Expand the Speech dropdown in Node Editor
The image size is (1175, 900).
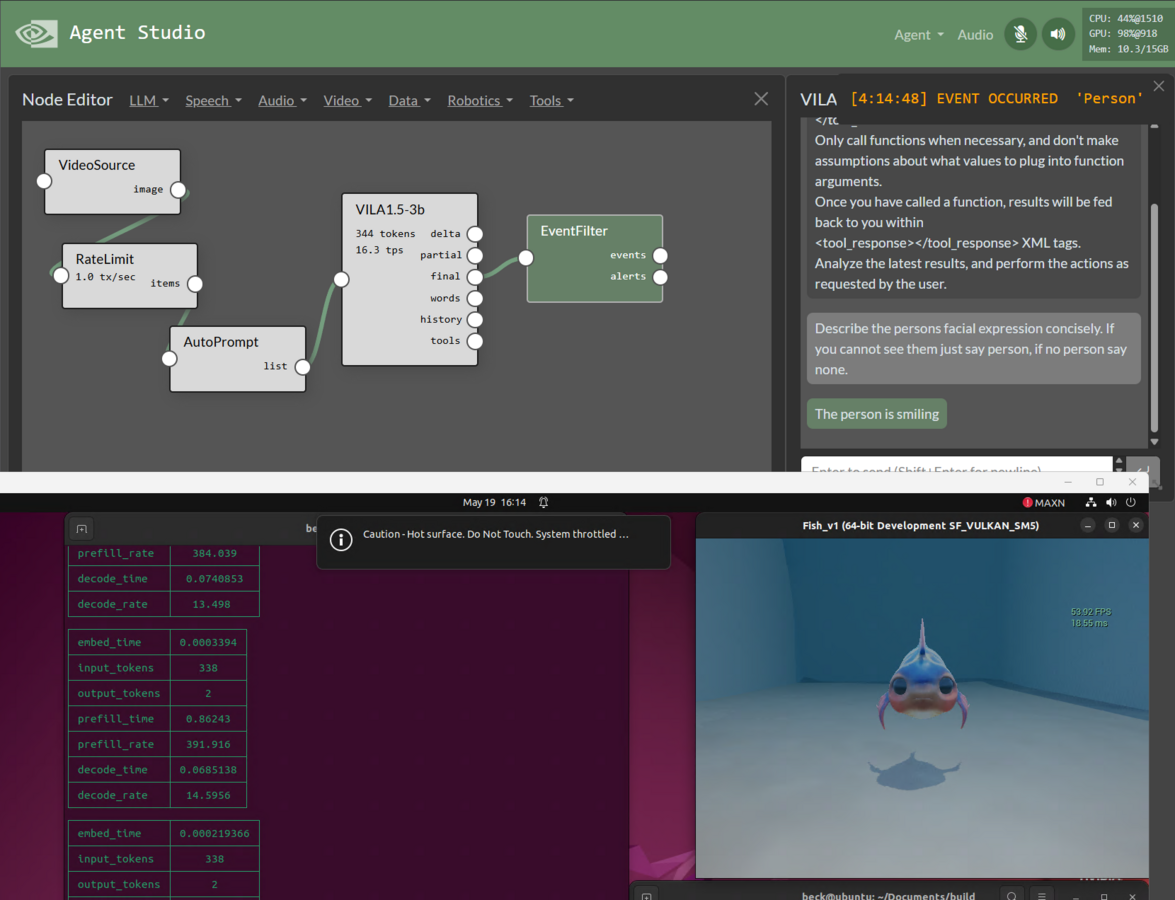point(214,100)
